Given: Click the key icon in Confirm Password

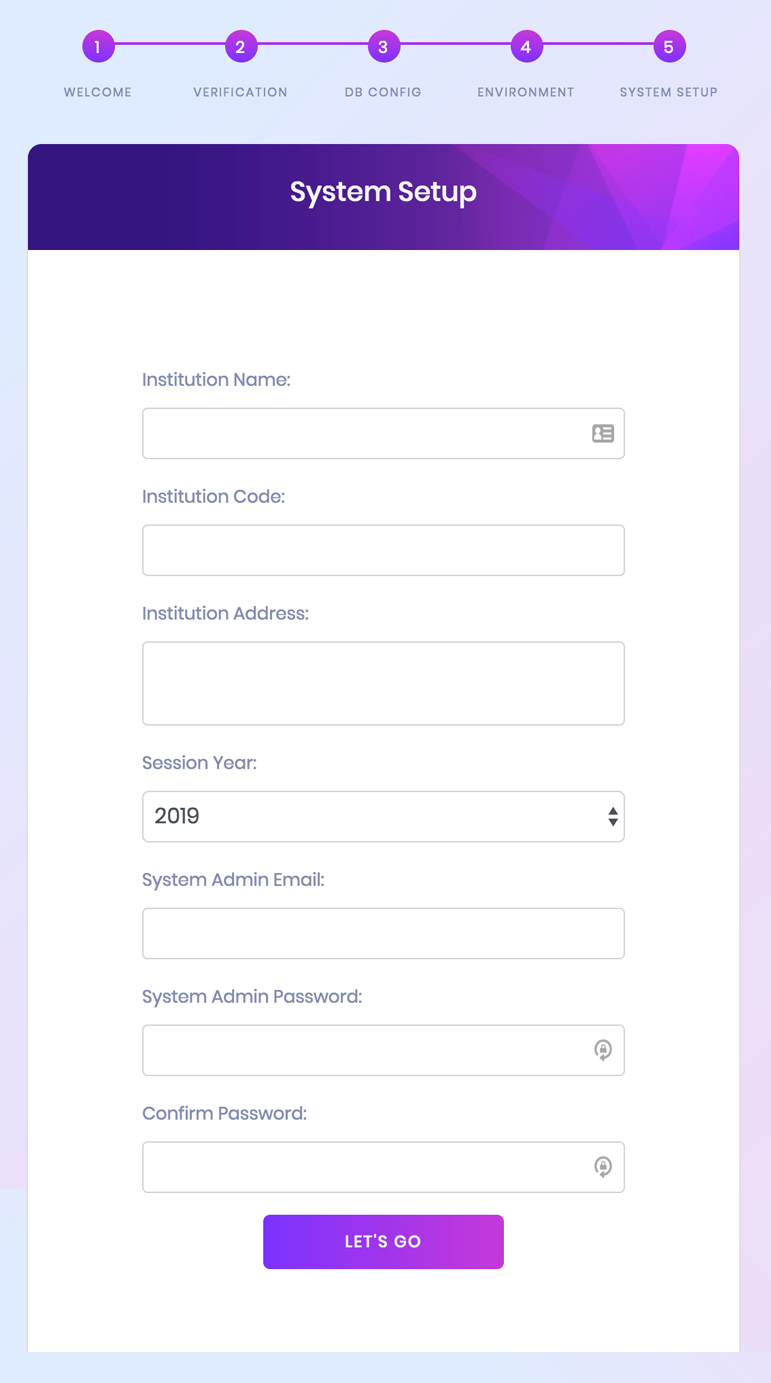Looking at the screenshot, I should pyautogui.click(x=602, y=1167).
